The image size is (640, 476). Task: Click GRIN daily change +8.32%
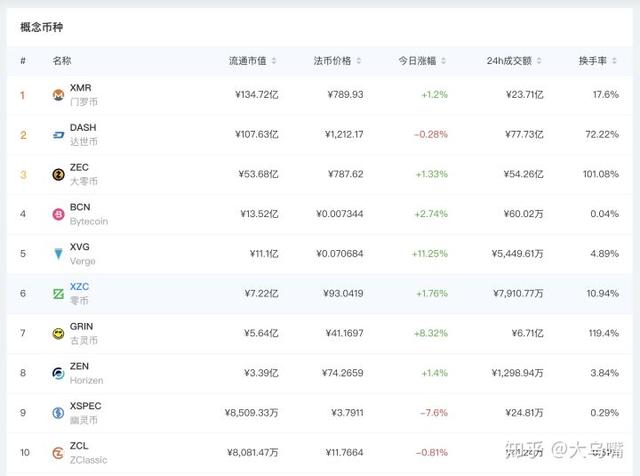pos(431,333)
